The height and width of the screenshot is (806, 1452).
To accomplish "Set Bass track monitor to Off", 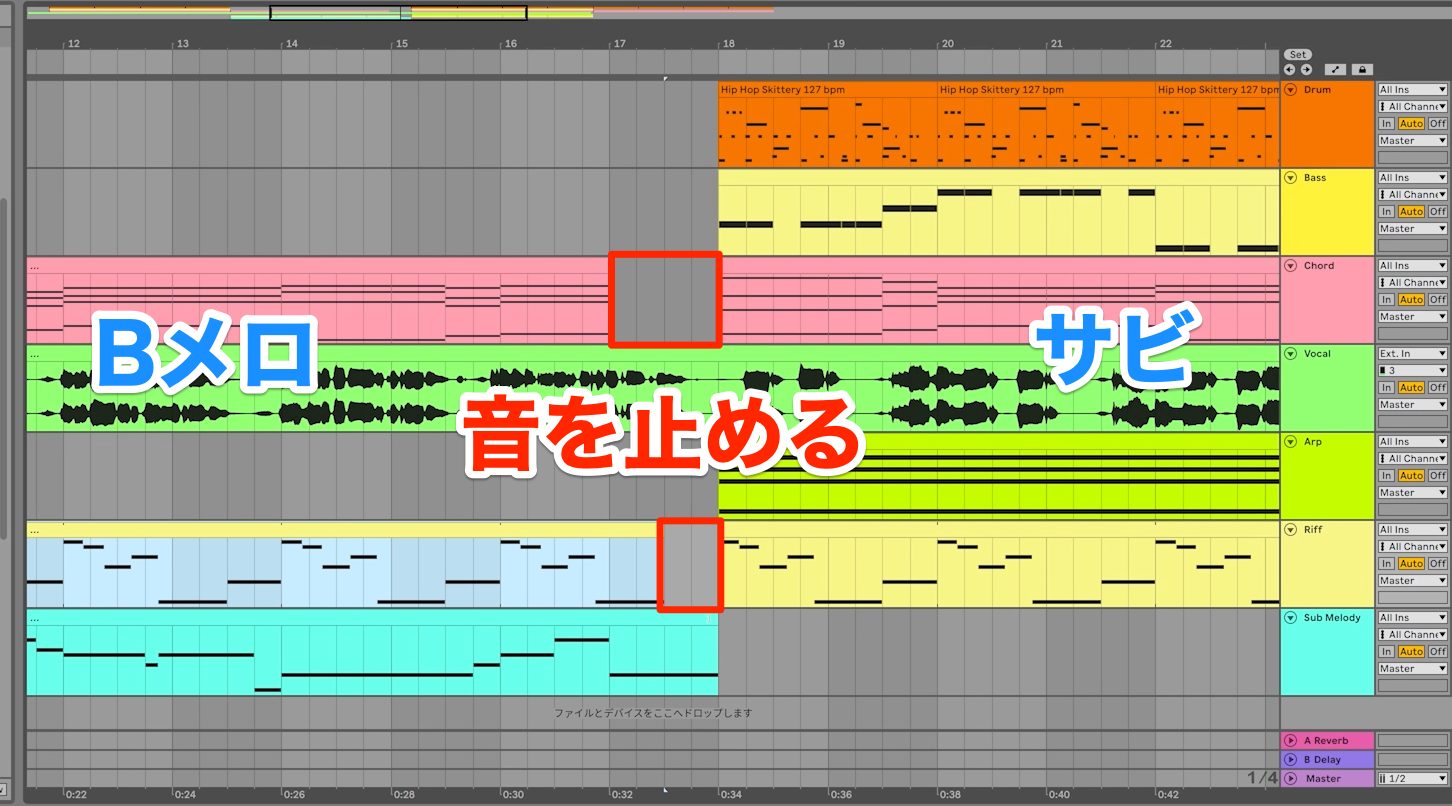I will click(1437, 212).
